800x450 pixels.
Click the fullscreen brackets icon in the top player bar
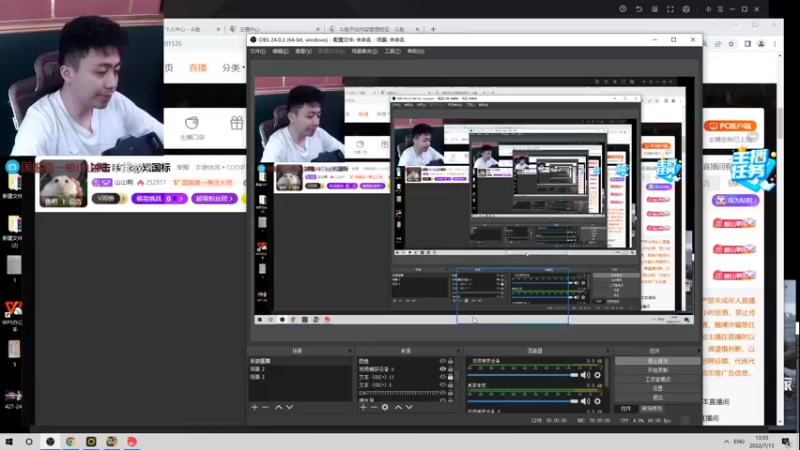pyautogui.click(x=670, y=9)
